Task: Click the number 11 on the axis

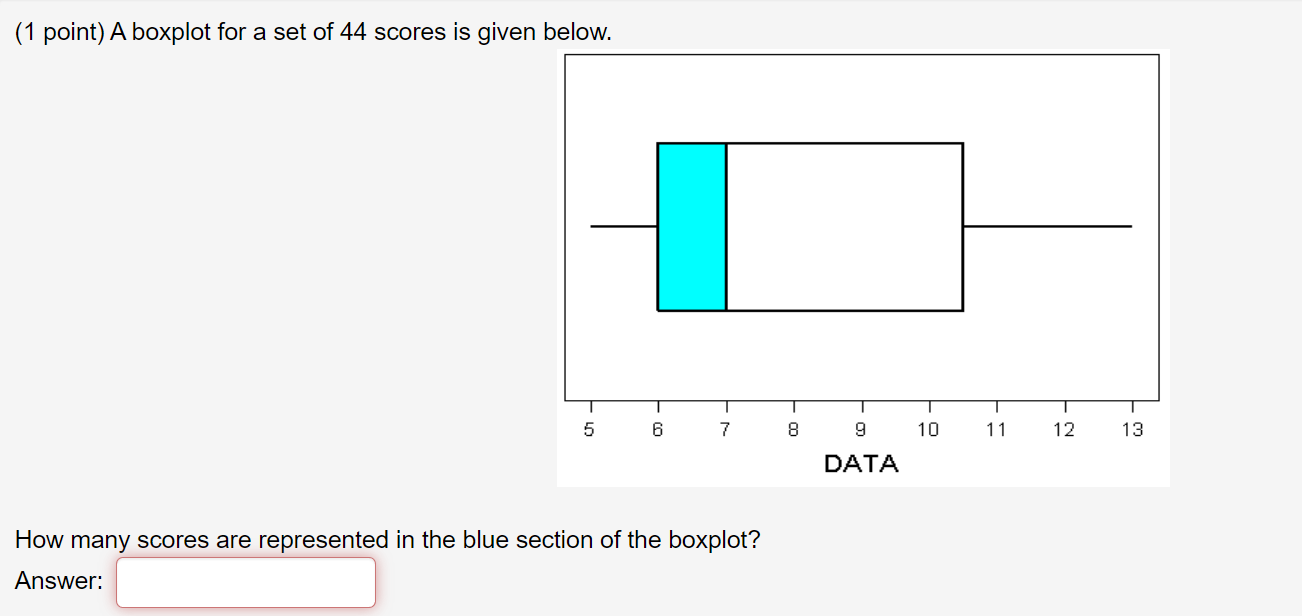Action: pyautogui.click(x=997, y=429)
